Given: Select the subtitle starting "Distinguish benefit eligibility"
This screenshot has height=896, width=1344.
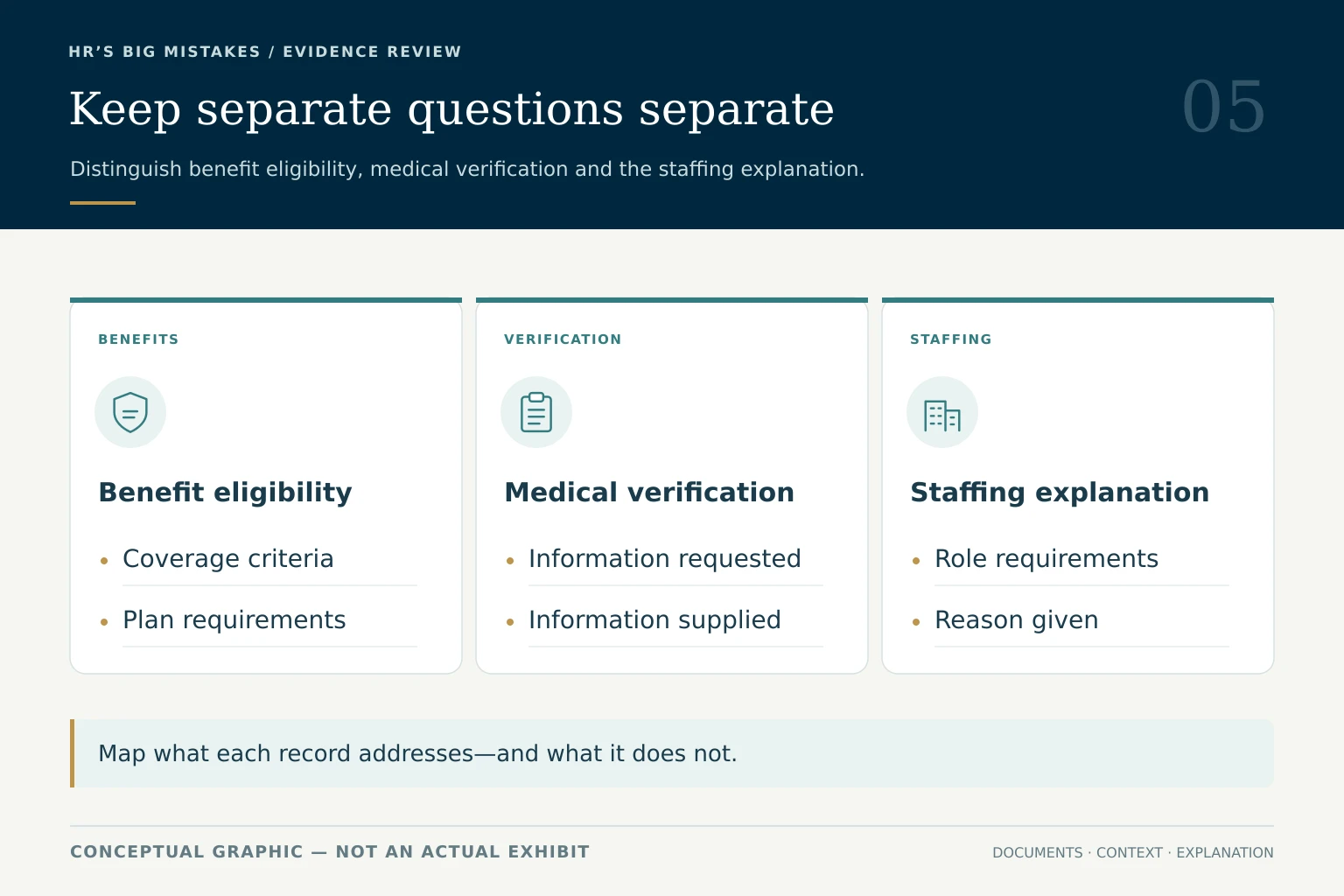Looking at the screenshot, I should [467, 169].
